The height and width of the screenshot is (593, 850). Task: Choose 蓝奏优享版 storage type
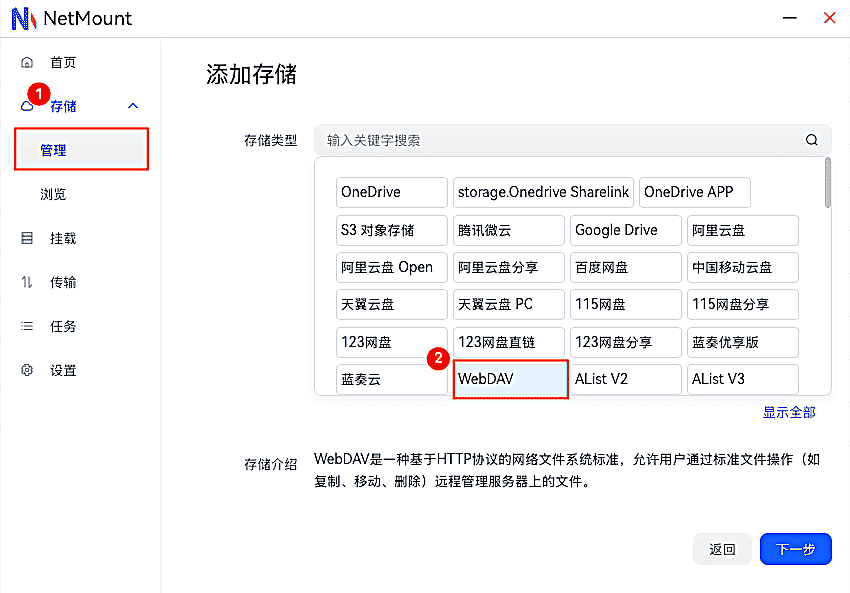click(x=743, y=342)
